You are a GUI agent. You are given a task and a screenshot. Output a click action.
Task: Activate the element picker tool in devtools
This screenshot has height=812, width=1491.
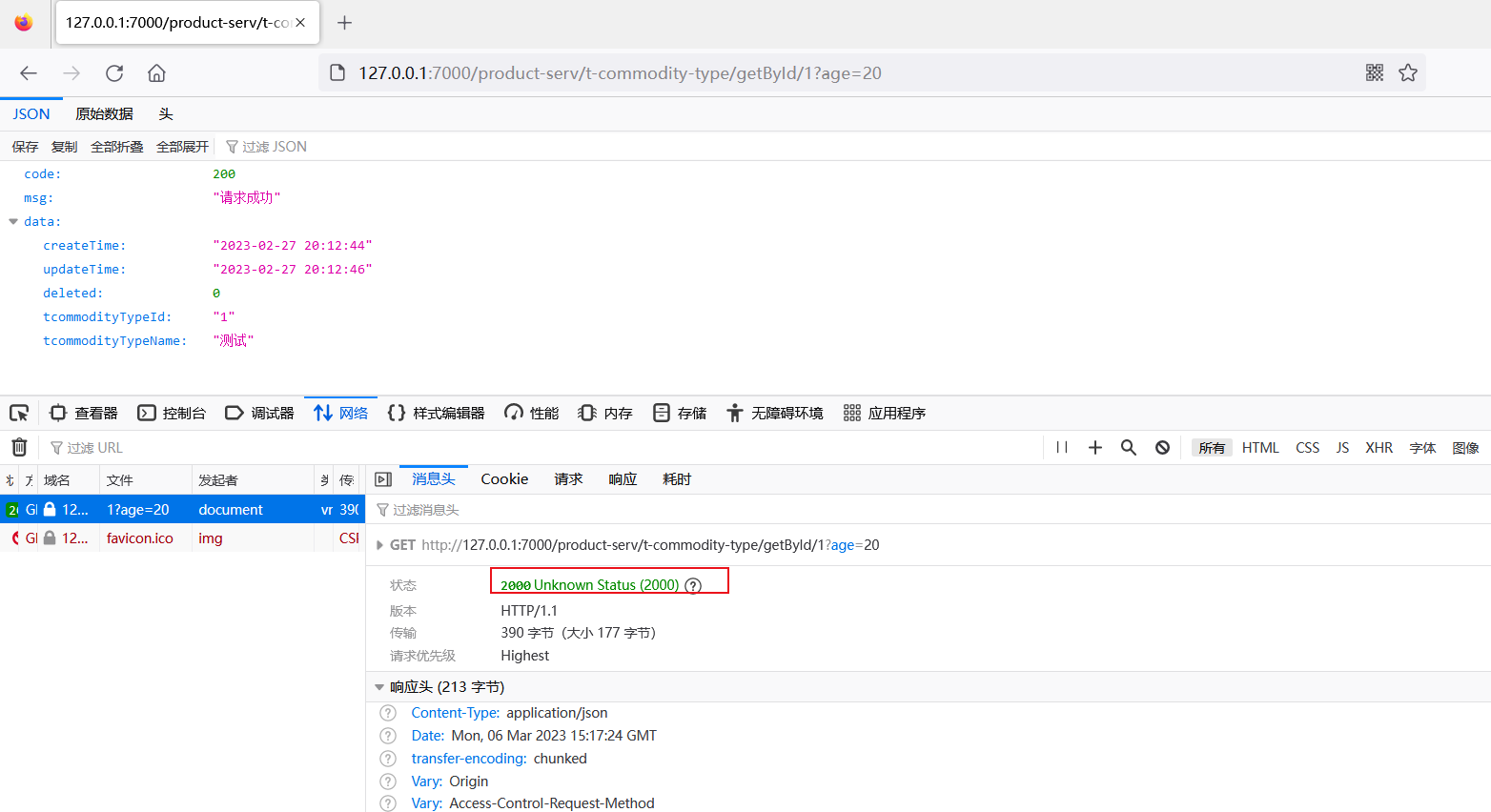pos(19,413)
